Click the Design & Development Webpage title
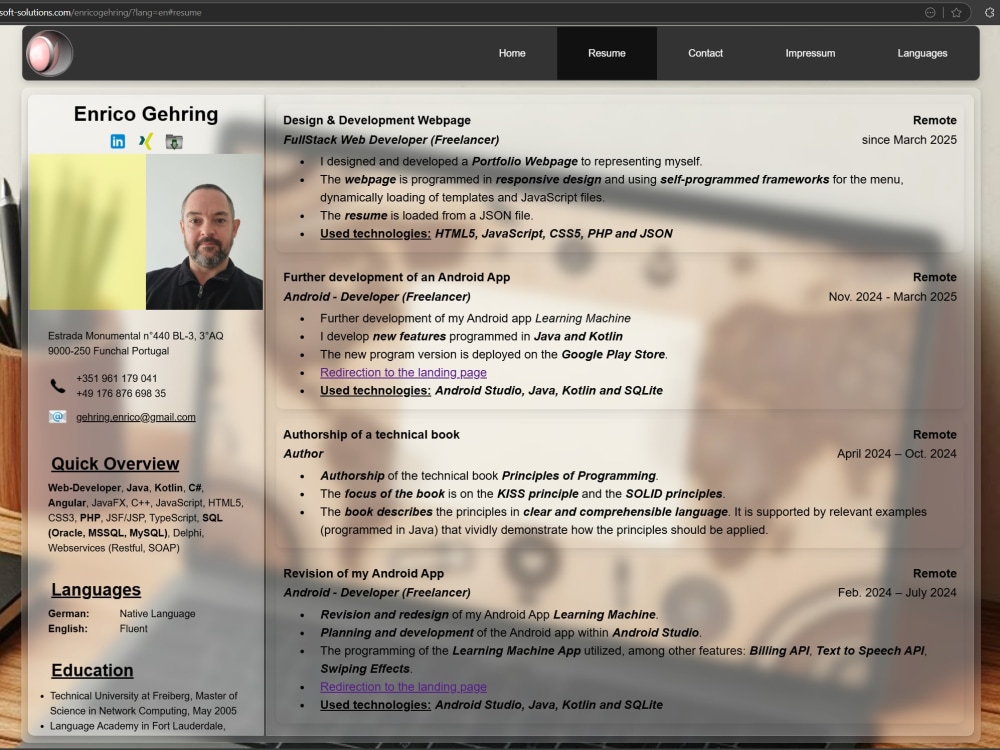This screenshot has width=1000, height=750. pos(377,121)
